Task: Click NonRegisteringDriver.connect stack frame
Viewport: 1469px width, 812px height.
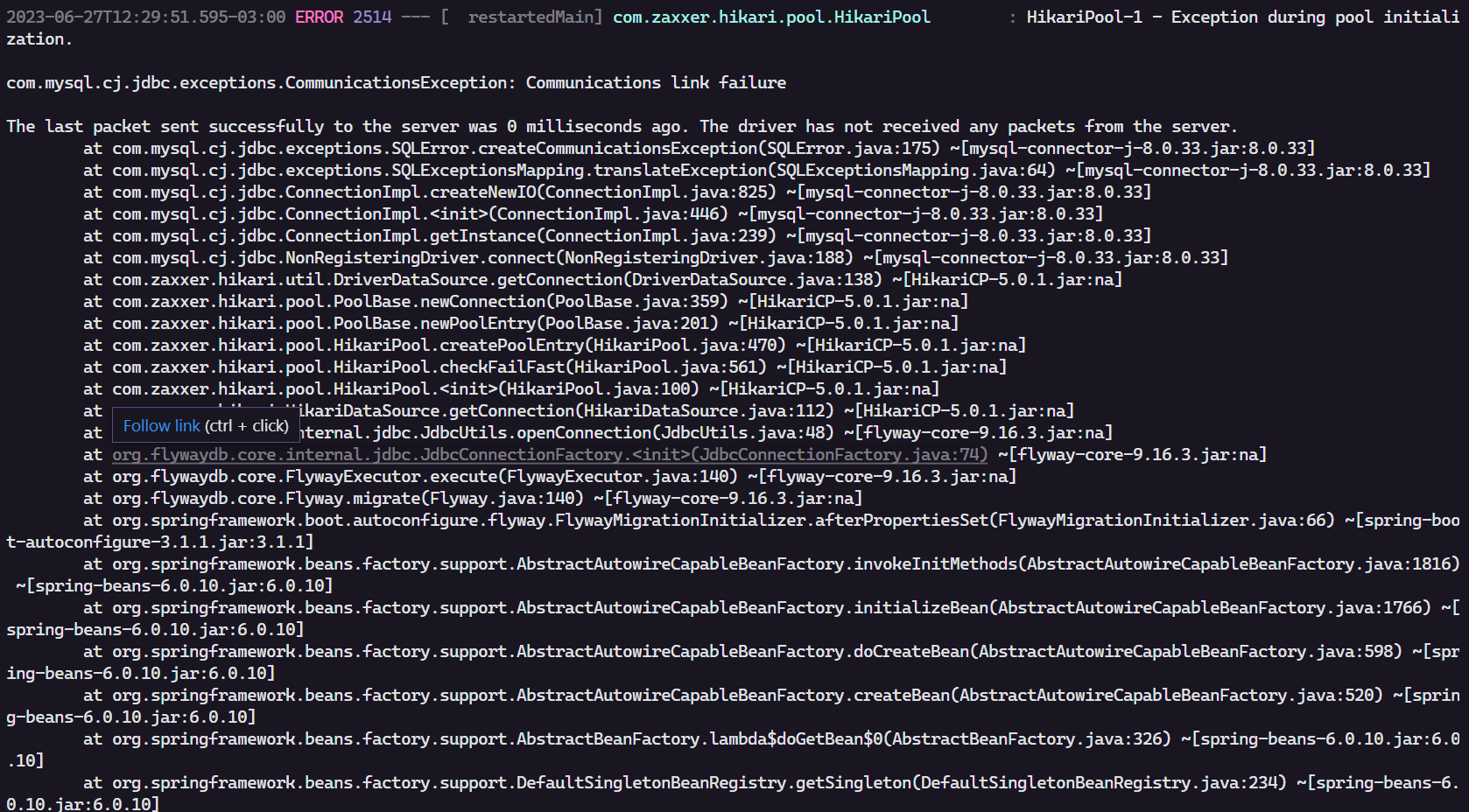Action: click(x=657, y=257)
